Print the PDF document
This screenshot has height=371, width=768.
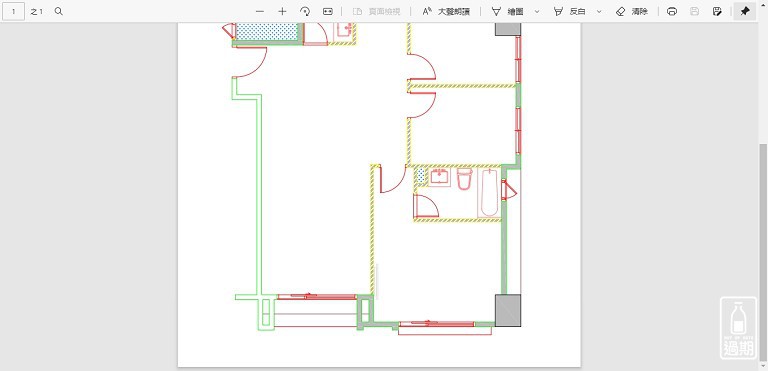[x=672, y=11]
